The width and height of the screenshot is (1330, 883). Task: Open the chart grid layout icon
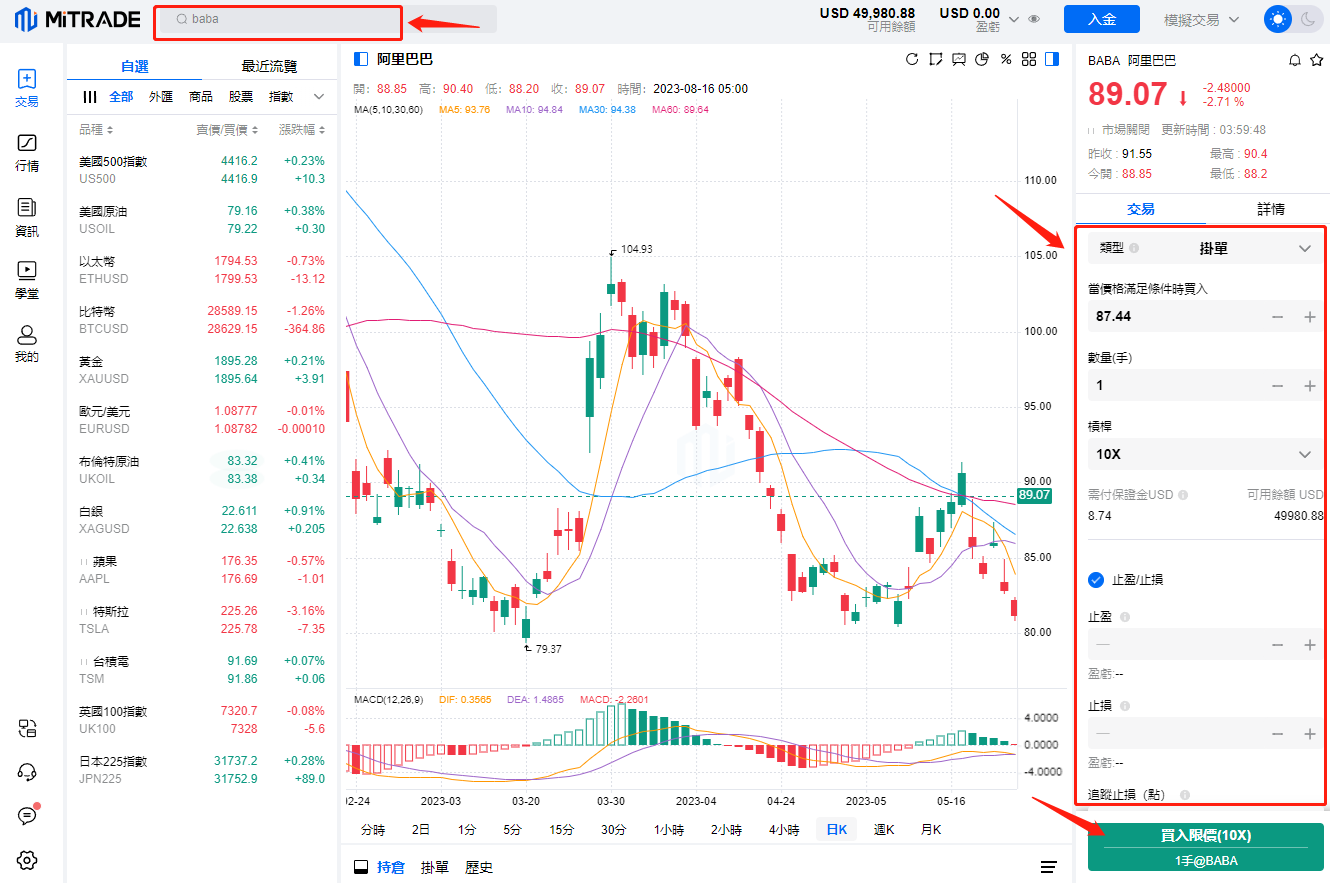(1028, 59)
